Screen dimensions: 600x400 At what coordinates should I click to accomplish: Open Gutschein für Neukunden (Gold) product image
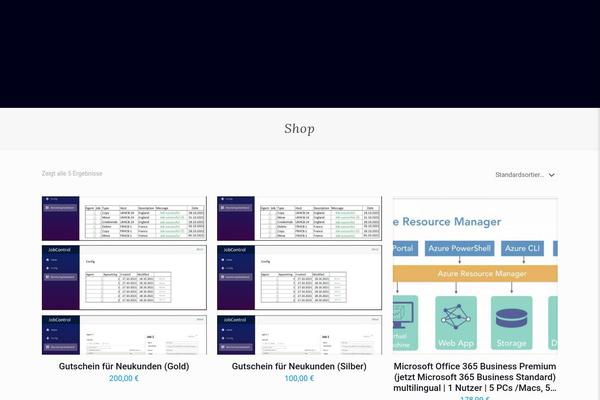point(124,275)
